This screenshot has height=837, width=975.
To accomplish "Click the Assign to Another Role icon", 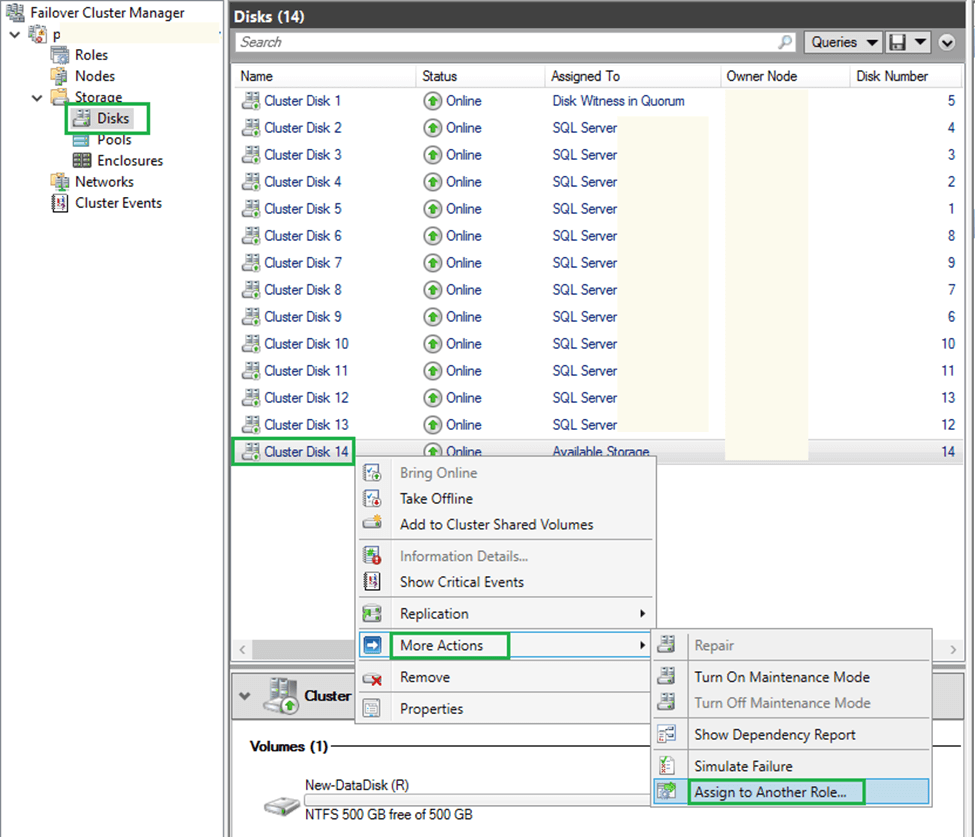I will (x=667, y=791).
